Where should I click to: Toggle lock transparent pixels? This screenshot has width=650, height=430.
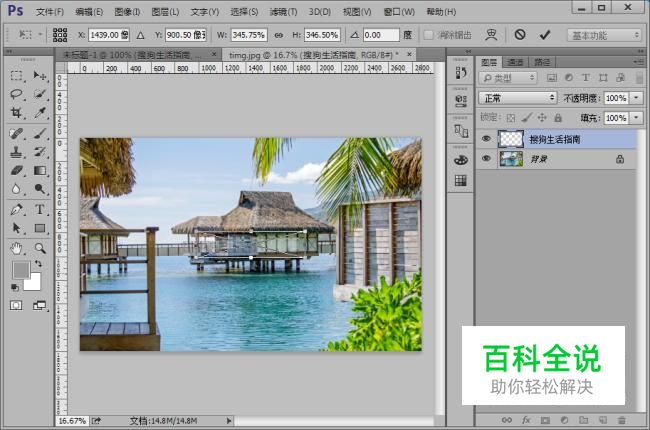511,118
